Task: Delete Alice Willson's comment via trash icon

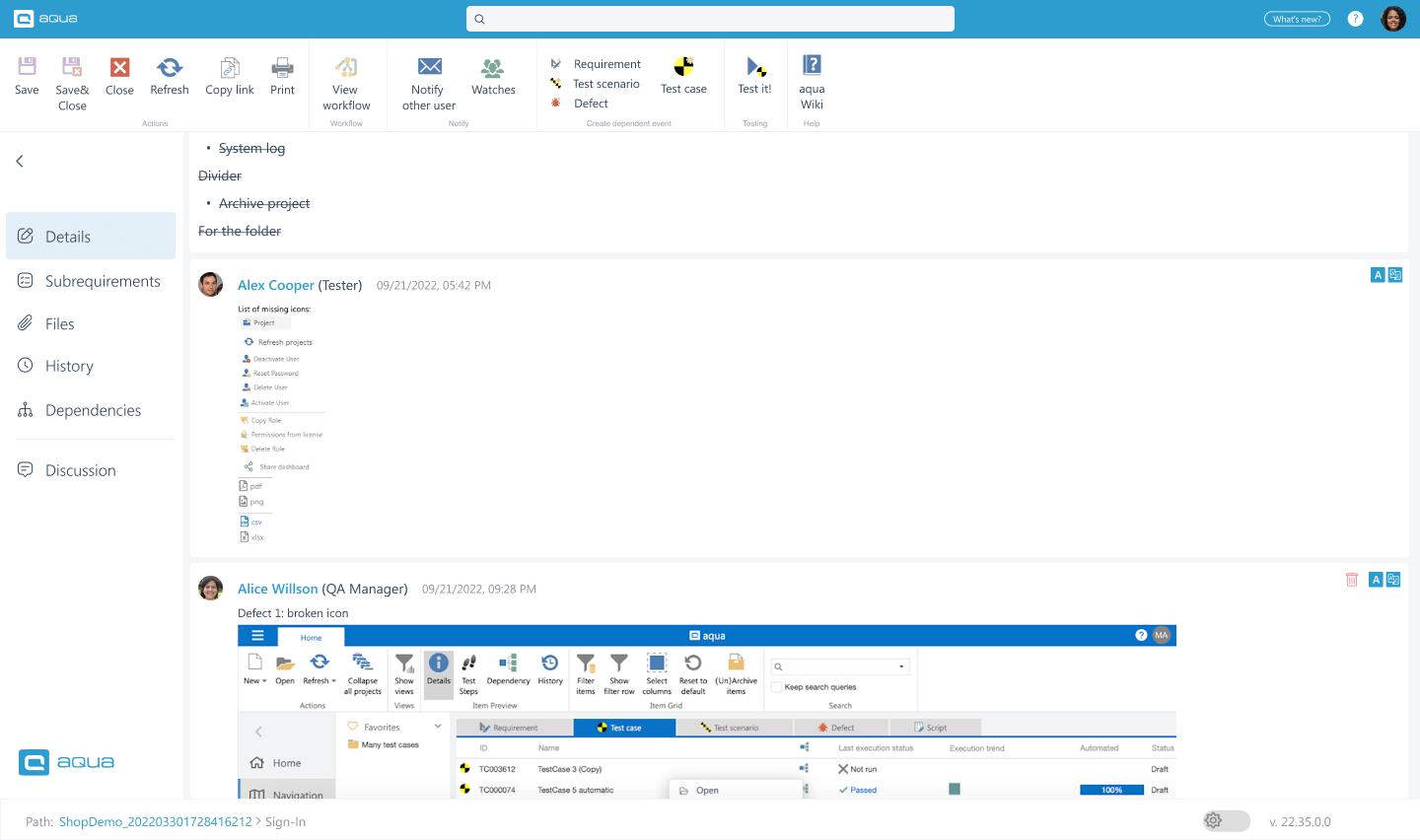Action: click(1351, 580)
